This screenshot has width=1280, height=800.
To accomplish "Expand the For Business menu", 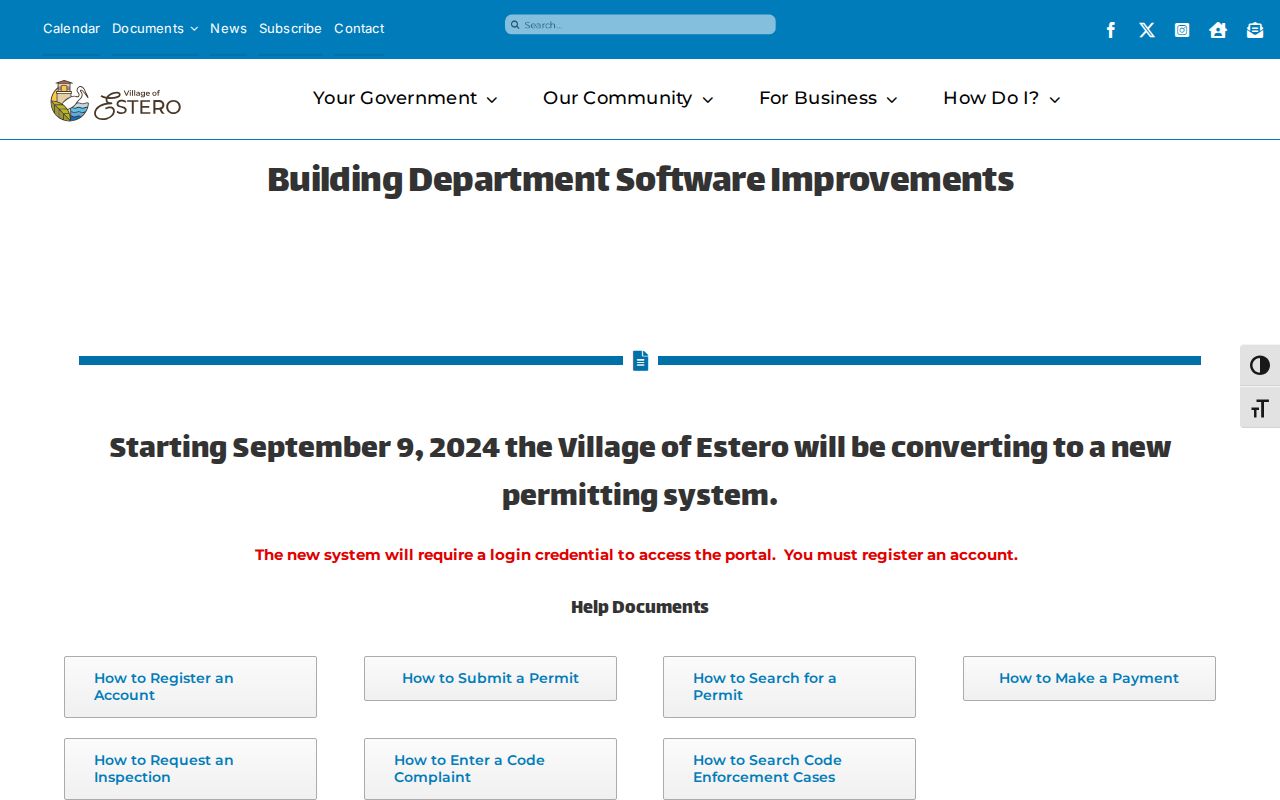I will (x=828, y=98).
